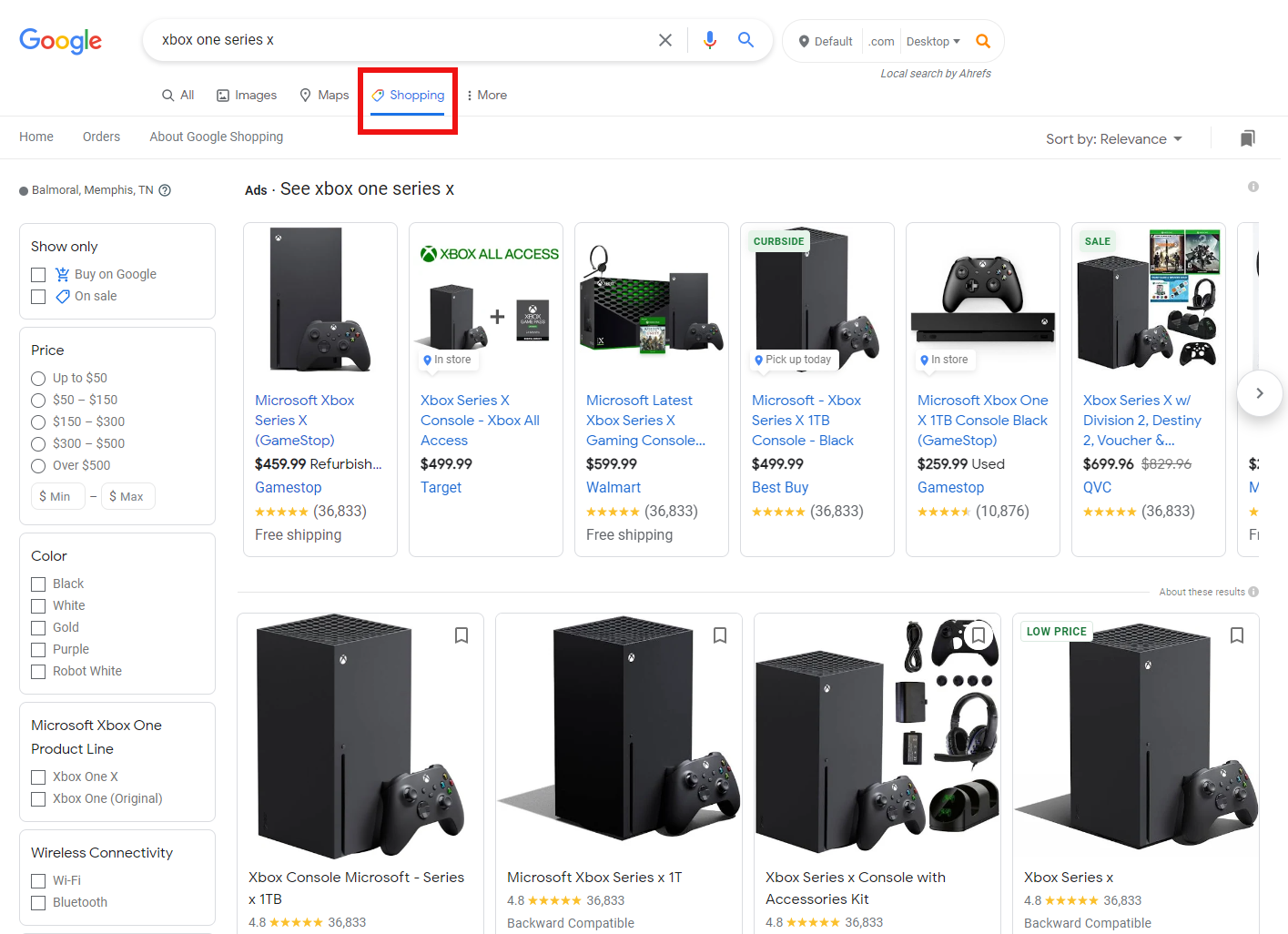
Task: Bookmark the Microsoft Xbox Series x 1T product
Action: coord(720,635)
